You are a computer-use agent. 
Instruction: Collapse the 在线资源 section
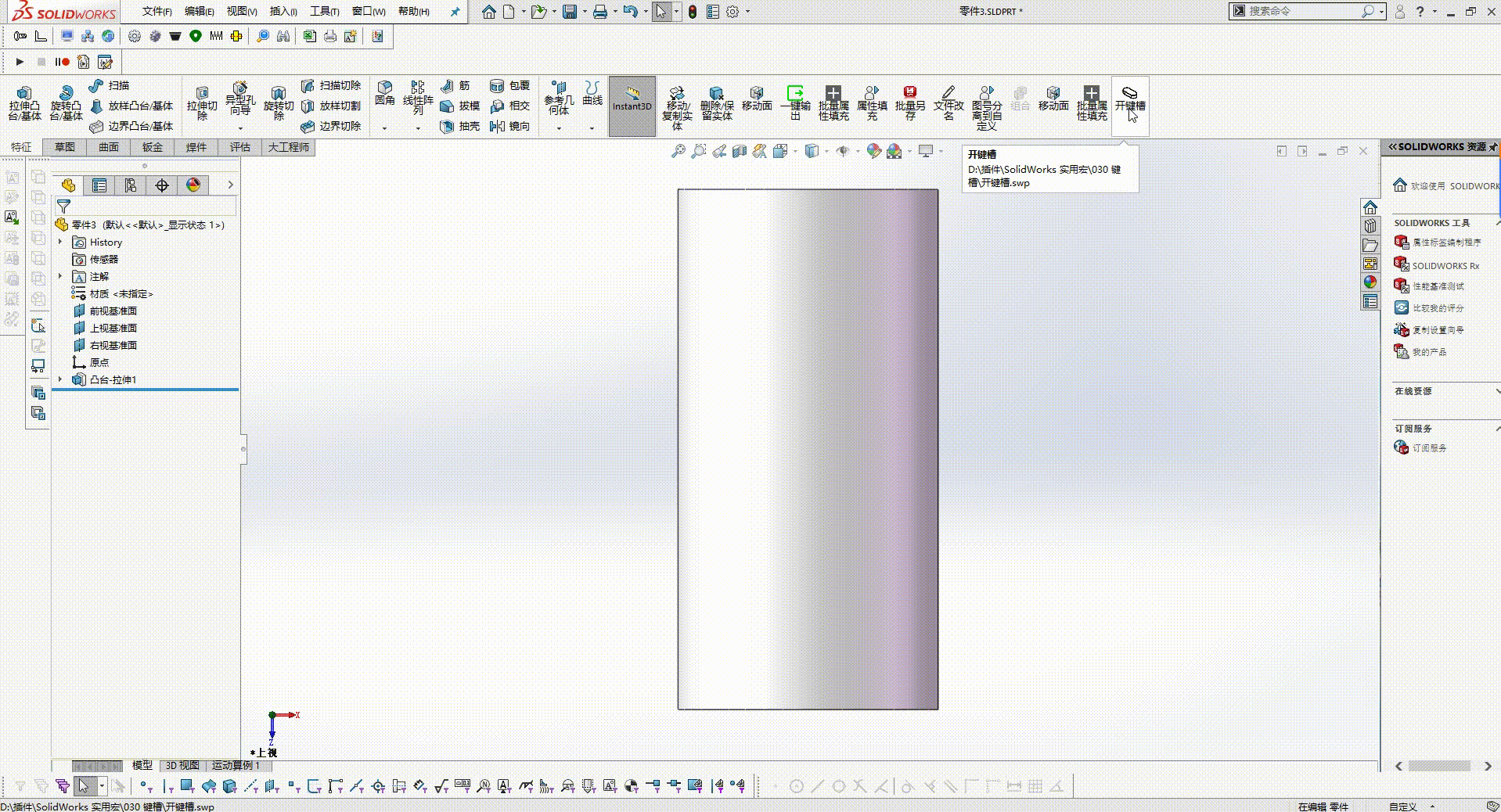[x=1497, y=391]
